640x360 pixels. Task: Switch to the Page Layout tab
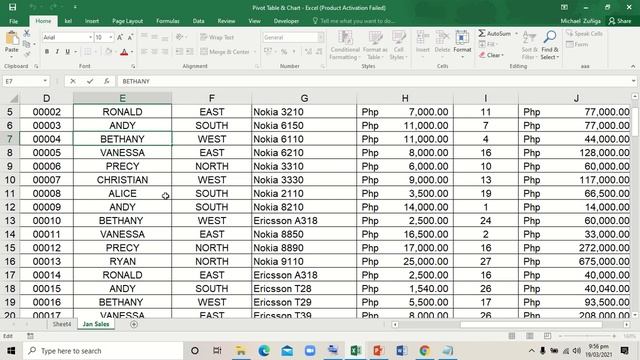point(127,21)
